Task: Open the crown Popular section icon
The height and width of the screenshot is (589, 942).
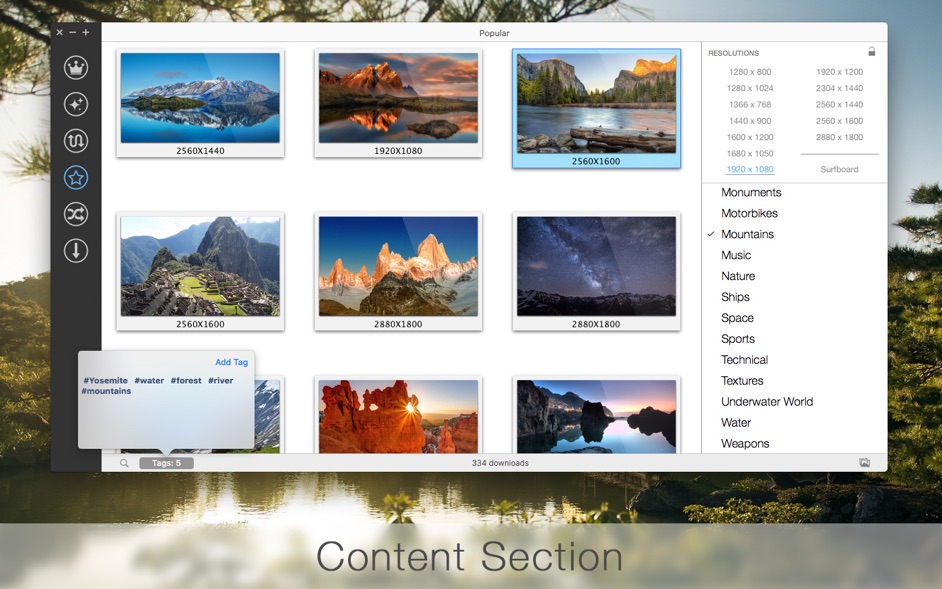Action: pyautogui.click(x=76, y=67)
